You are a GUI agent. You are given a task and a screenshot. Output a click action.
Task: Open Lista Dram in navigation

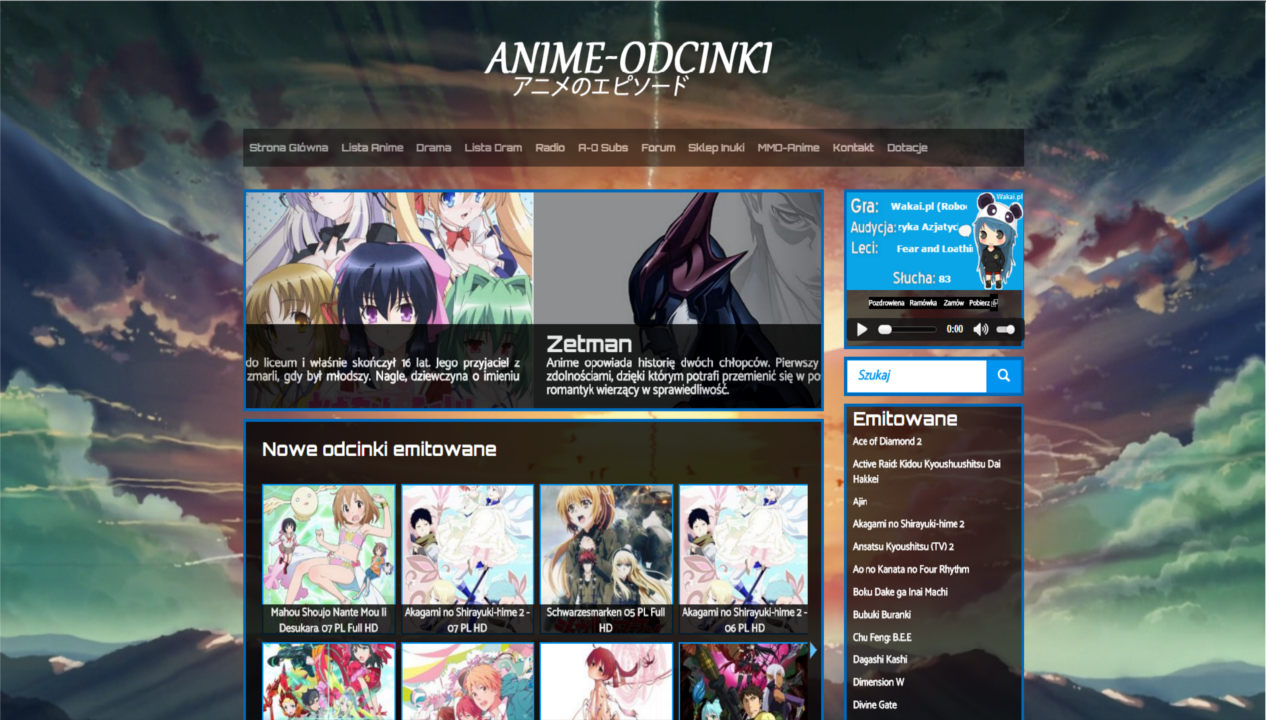[x=493, y=148]
